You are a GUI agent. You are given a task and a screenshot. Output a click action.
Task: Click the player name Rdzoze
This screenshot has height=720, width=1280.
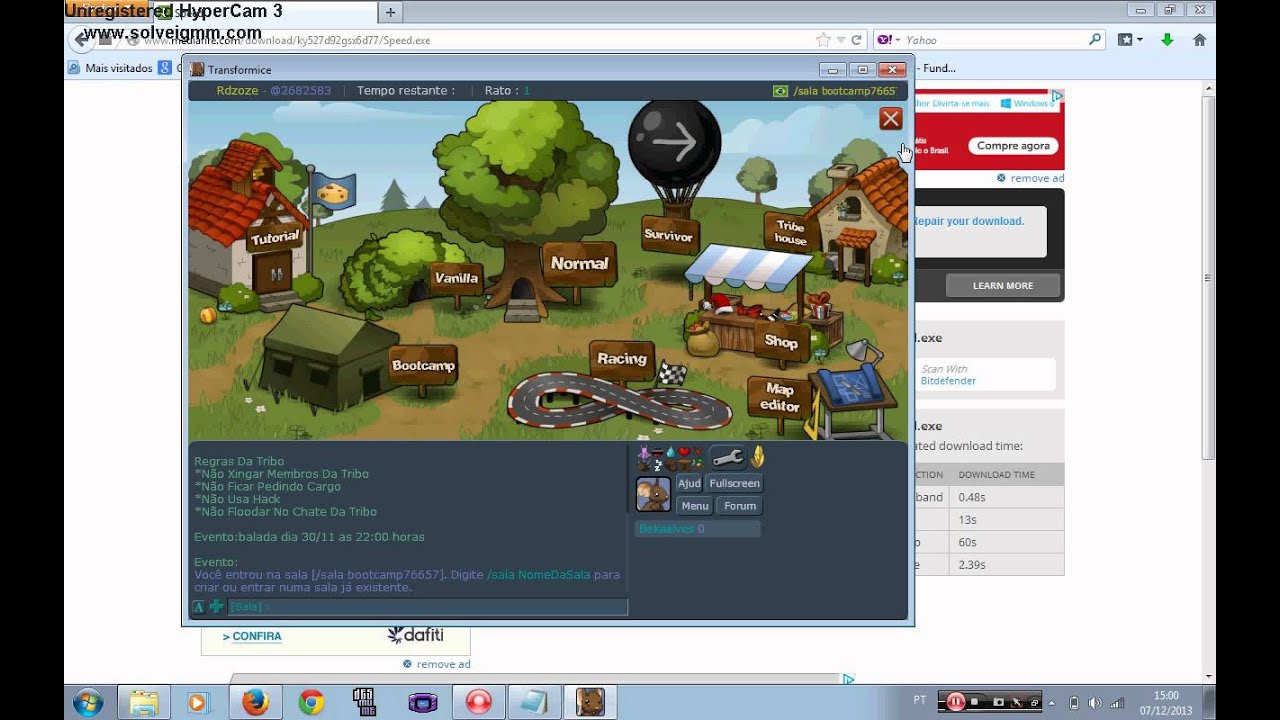tap(237, 91)
